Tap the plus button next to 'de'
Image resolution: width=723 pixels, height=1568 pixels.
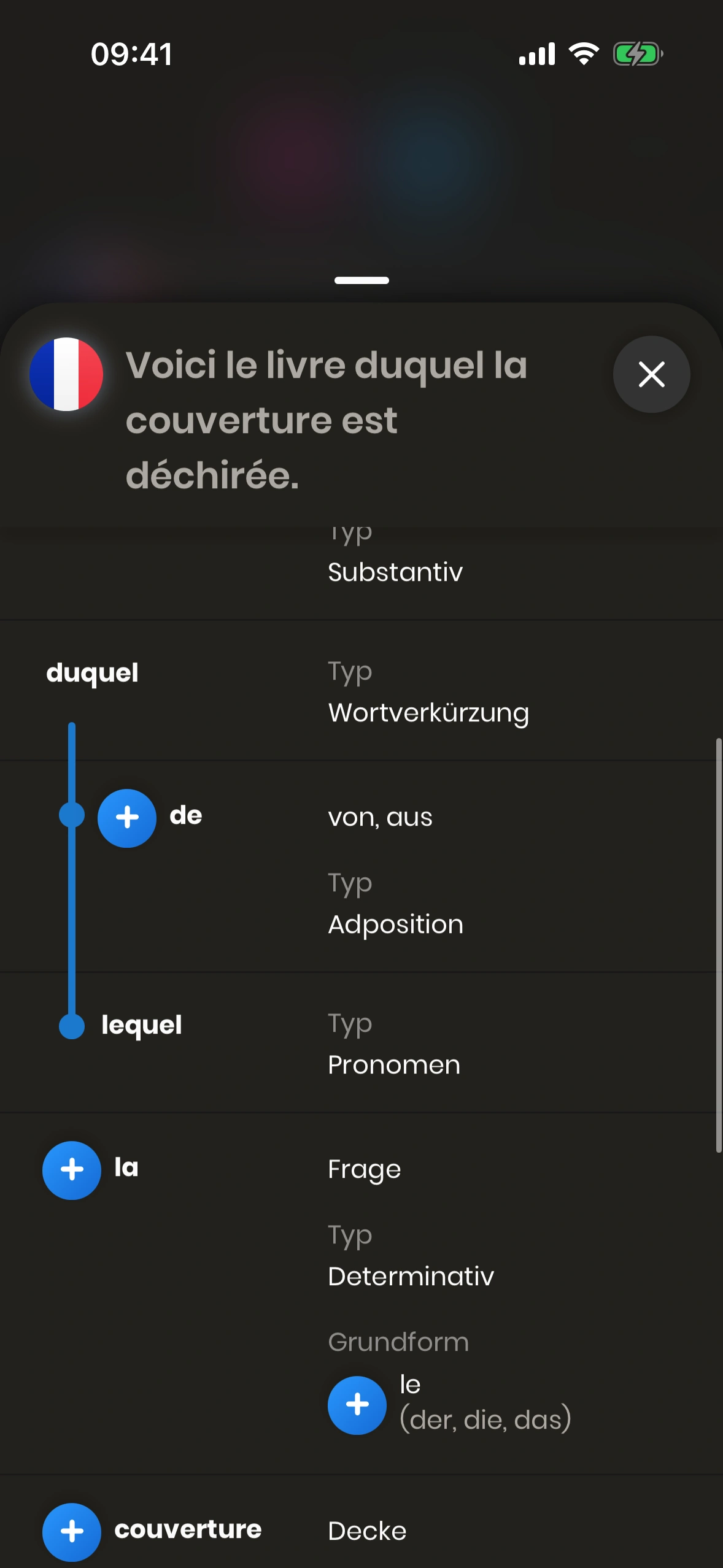pyautogui.click(x=127, y=818)
